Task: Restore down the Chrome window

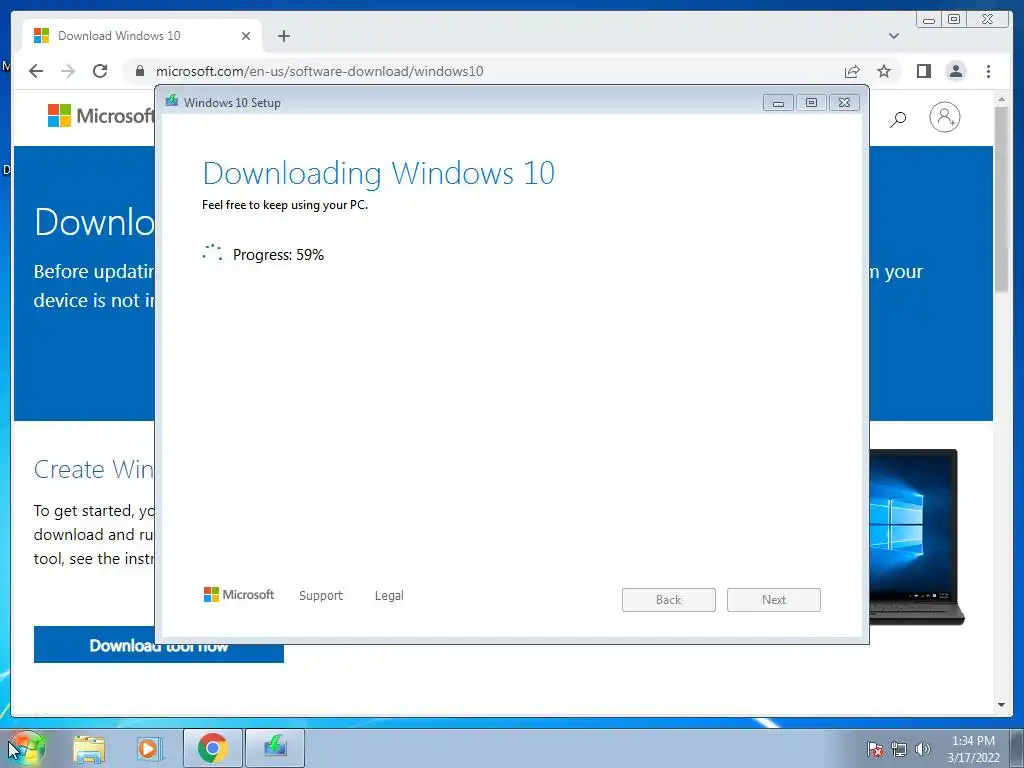Action: [953, 20]
